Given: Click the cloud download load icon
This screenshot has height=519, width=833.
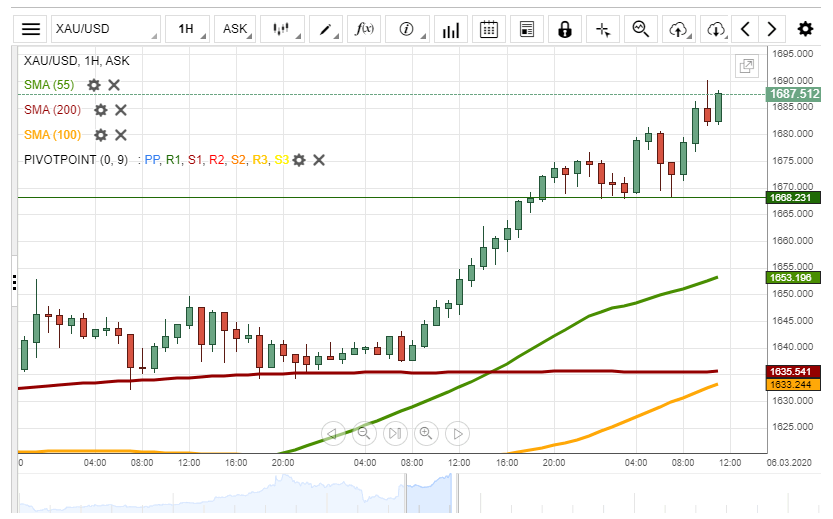Looking at the screenshot, I should click(x=716, y=29).
